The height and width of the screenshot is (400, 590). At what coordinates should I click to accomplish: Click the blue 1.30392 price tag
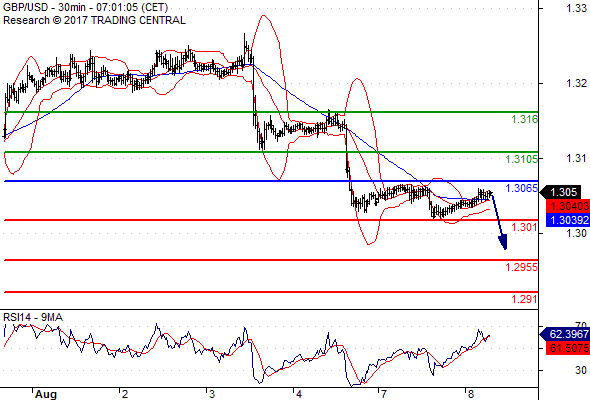tap(567, 220)
